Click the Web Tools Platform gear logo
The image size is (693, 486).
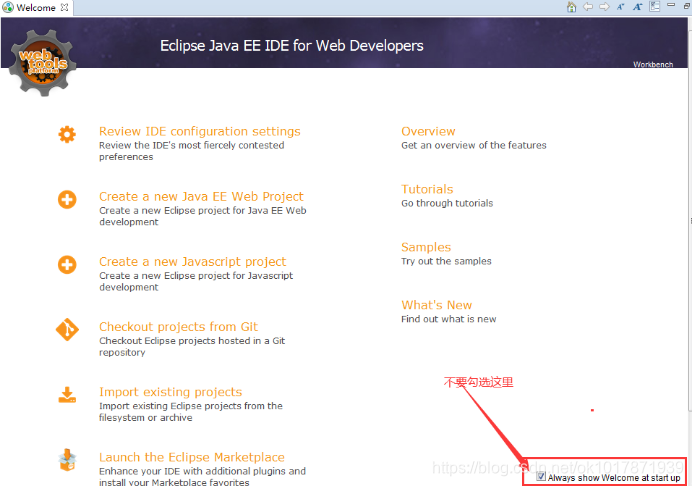43,63
